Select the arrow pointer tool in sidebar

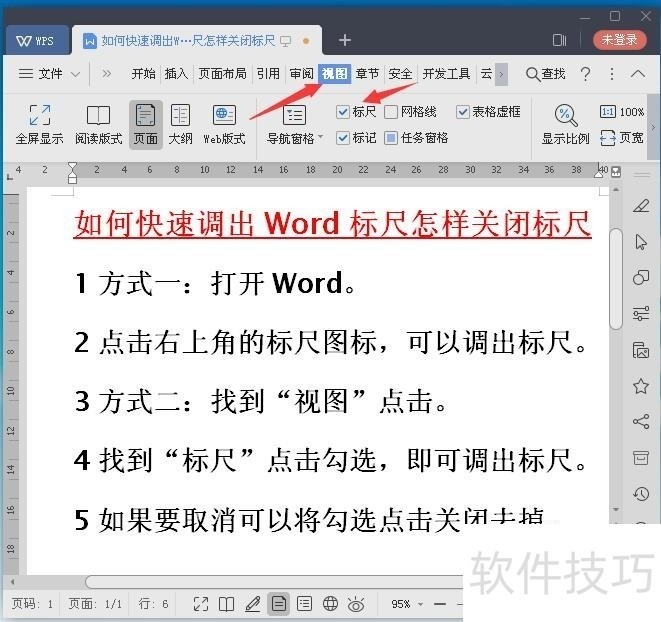click(641, 242)
